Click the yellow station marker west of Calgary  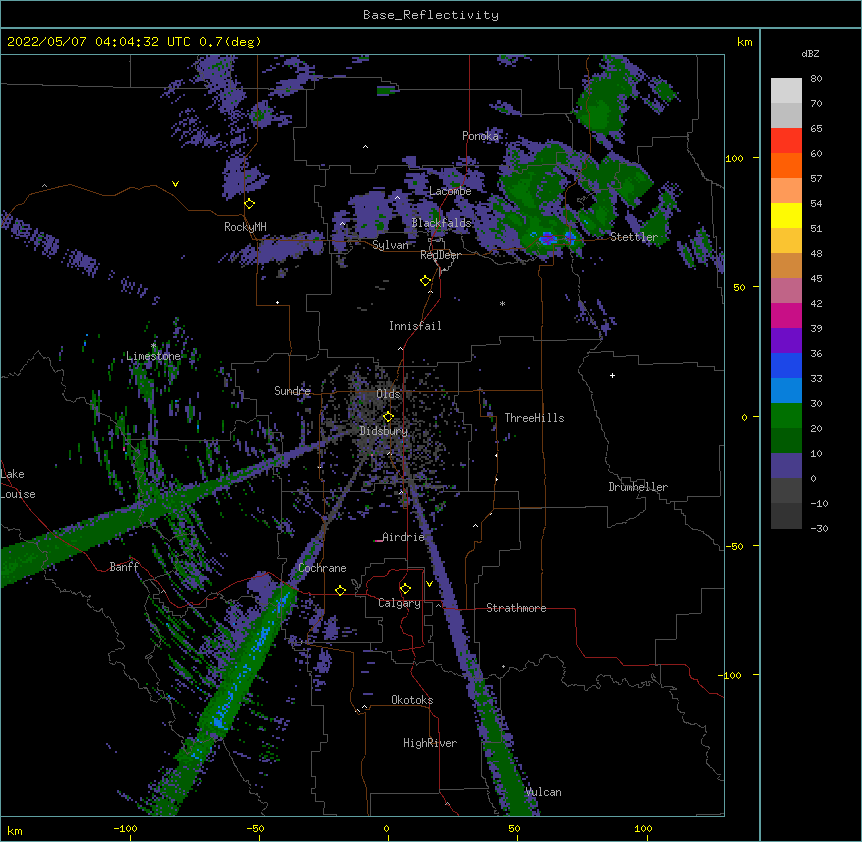pyautogui.click(x=340, y=590)
